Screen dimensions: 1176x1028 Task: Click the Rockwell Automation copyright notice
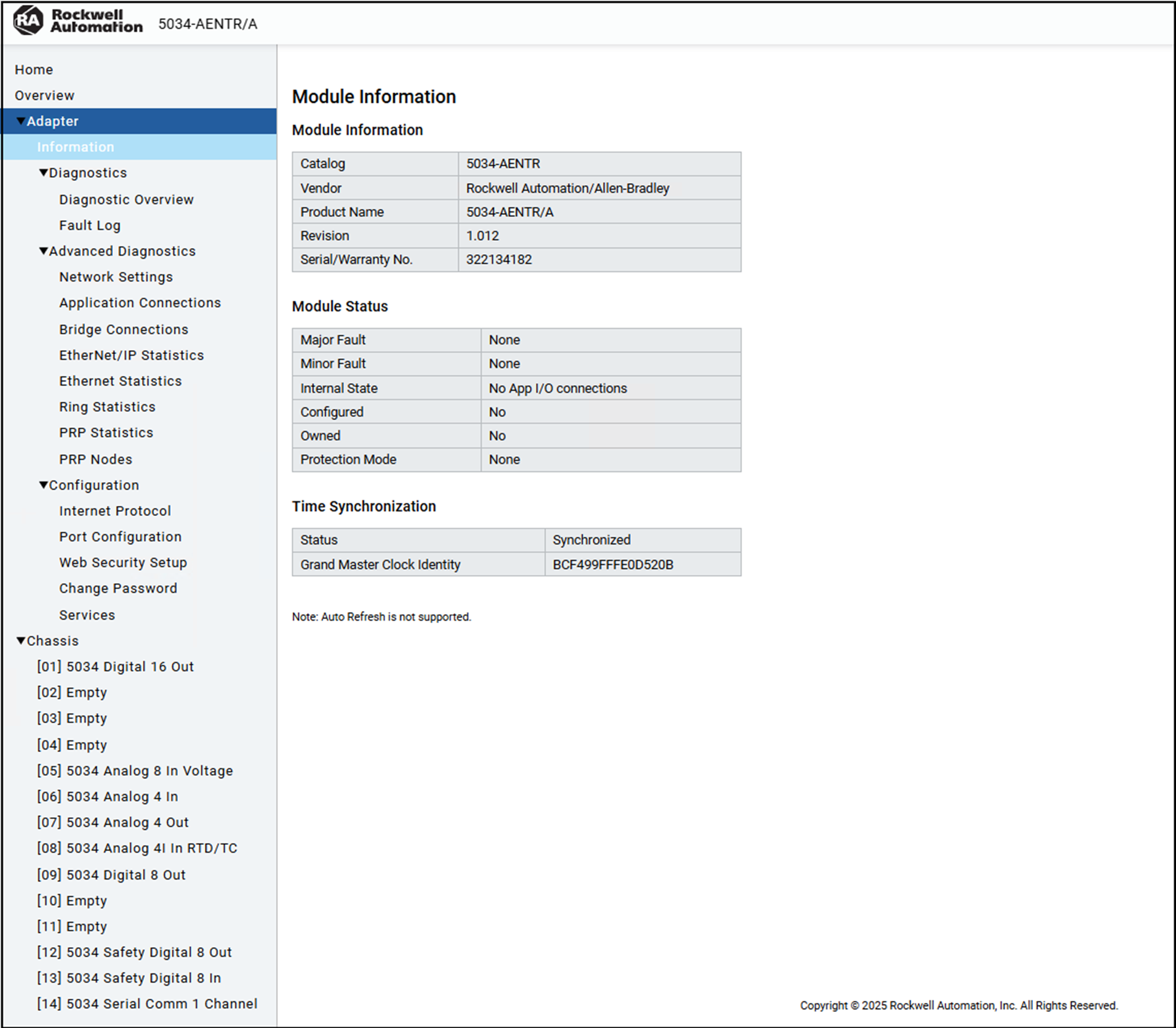959,1005
